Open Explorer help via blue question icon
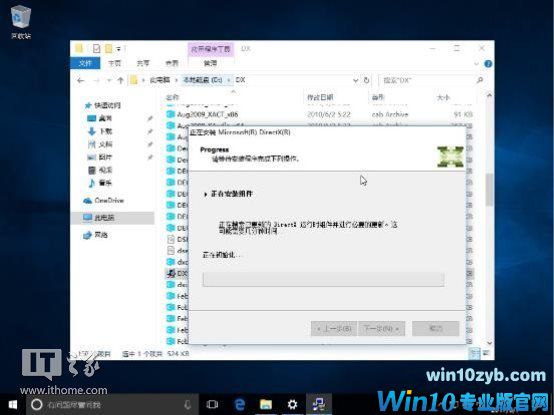The height and width of the screenshot is (415, 554). [x=488, y=64]
